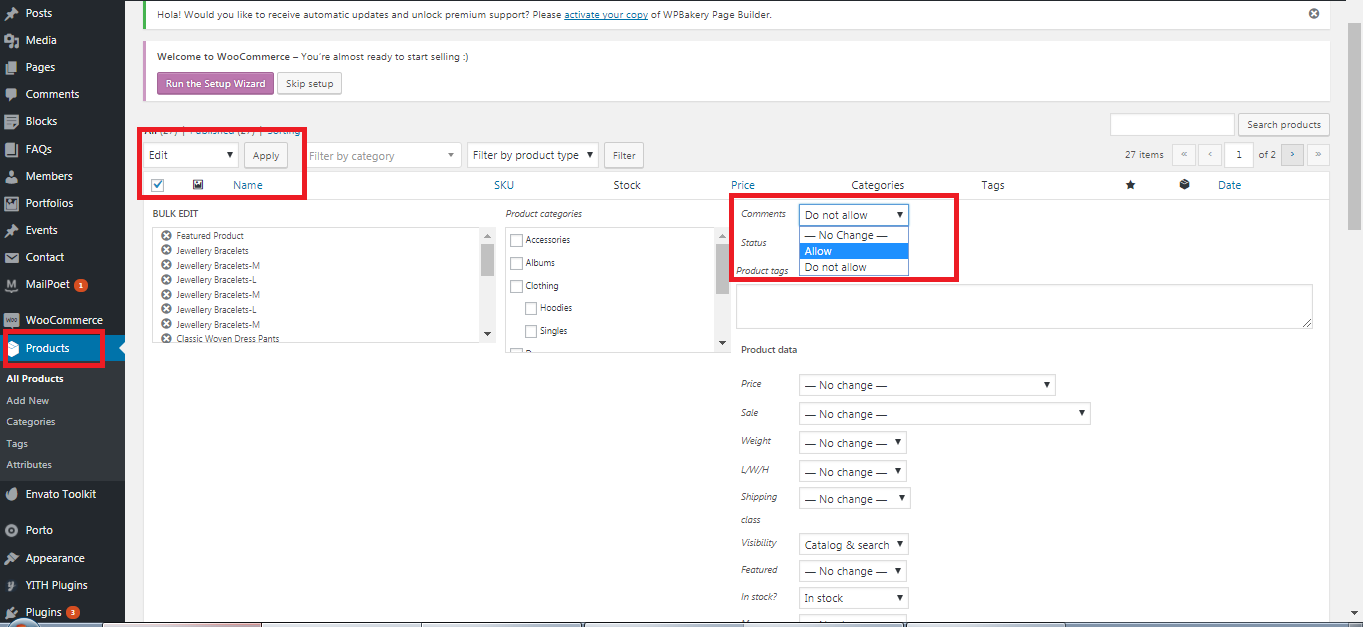Check the Hoodies subcategory box
This screenshot has height=627, width=1366.
click(x=531, y=308)
